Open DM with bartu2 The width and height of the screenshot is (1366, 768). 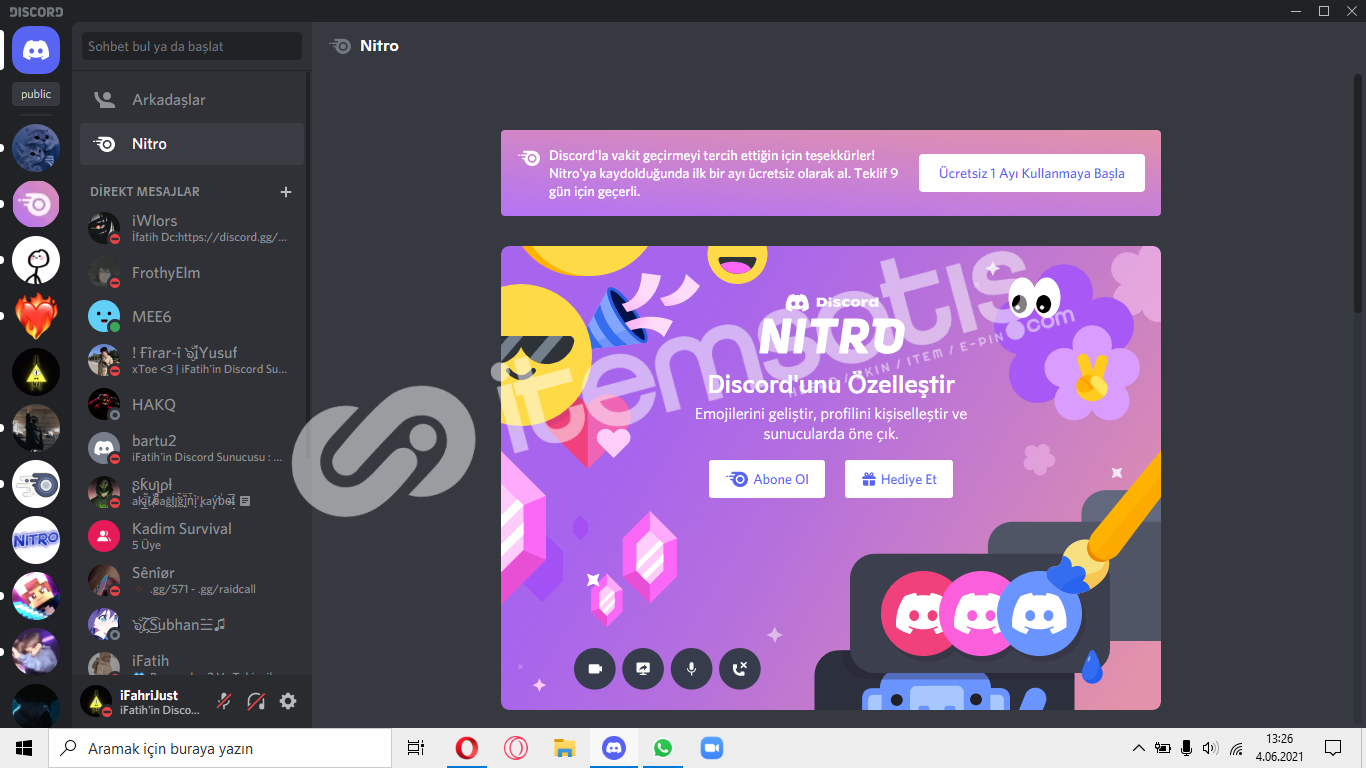pyautogui.click(x=192, y=448)
